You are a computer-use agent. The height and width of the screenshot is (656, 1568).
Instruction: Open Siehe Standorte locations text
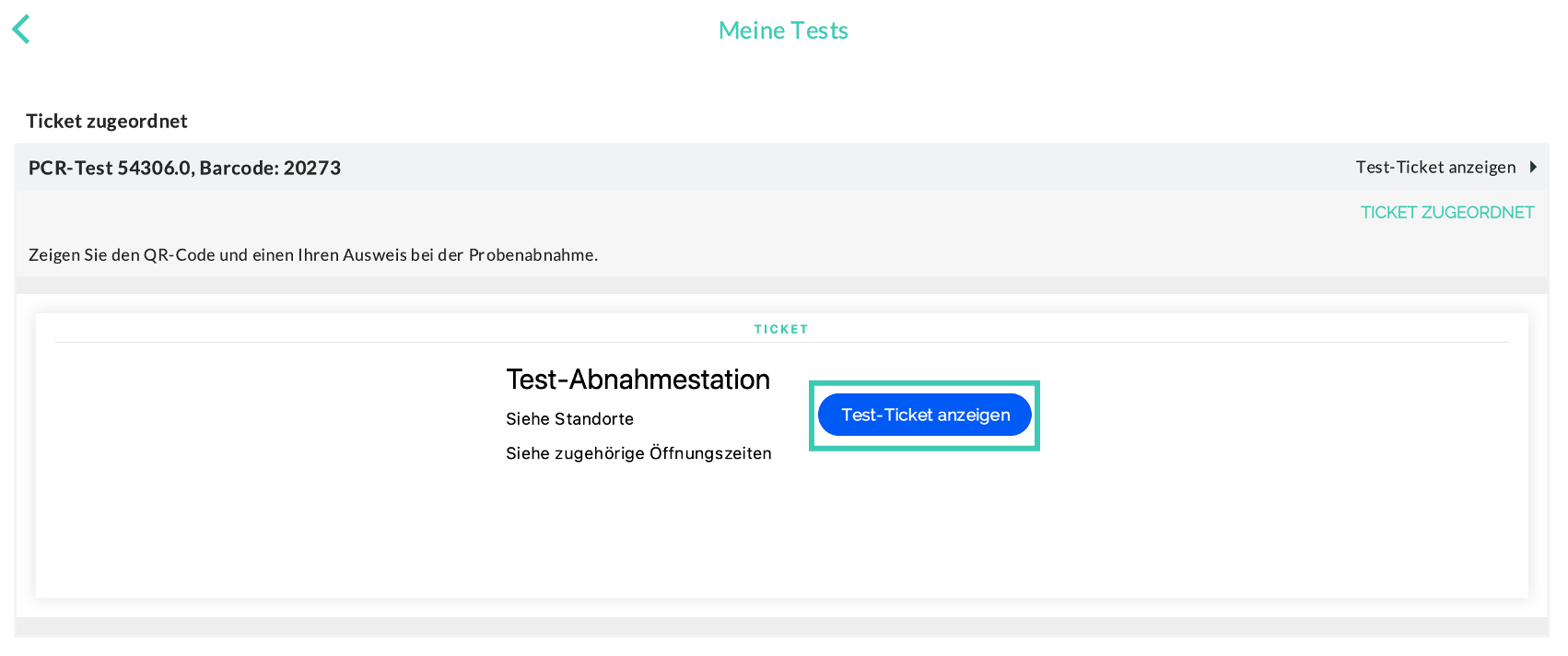point(569,419)
